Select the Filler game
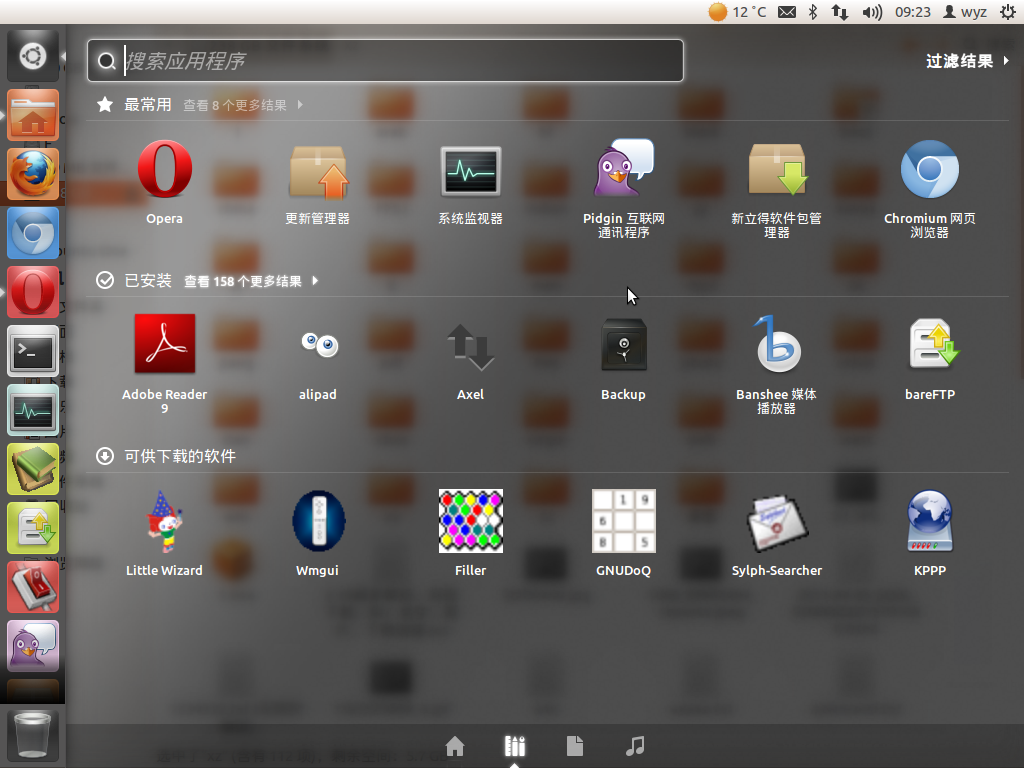This screenshot has height=768, width=1024. coord(470,534)
